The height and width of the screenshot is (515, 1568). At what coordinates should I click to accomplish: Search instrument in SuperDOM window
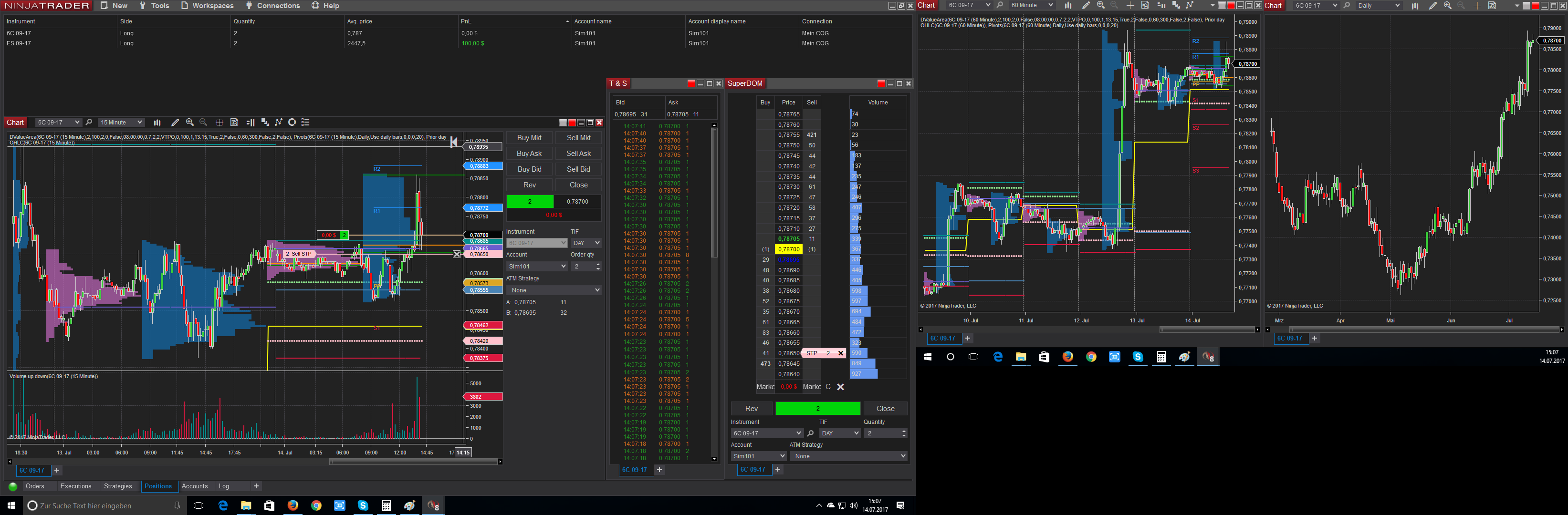pos(810,433)
